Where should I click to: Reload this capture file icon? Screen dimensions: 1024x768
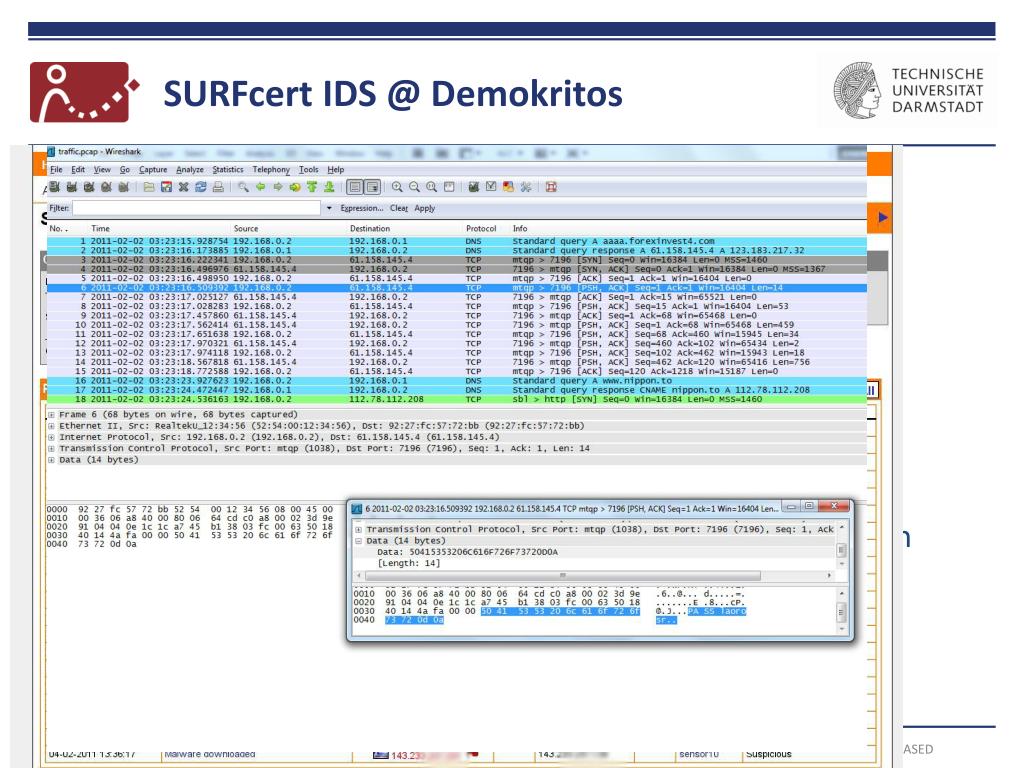pyautogui.click(x=200, y=187)
